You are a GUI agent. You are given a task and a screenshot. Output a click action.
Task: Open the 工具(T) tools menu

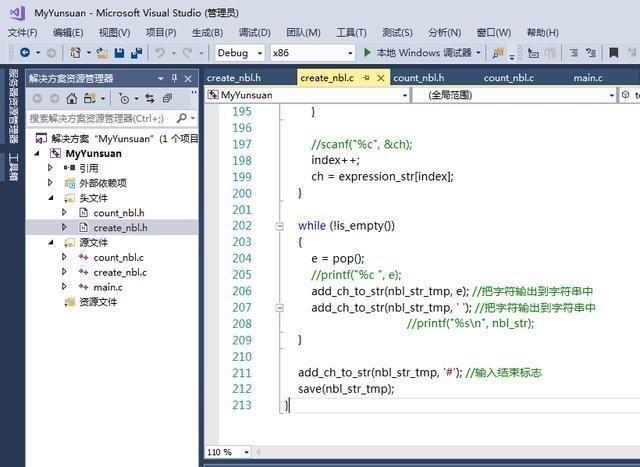tap(351, 32)
